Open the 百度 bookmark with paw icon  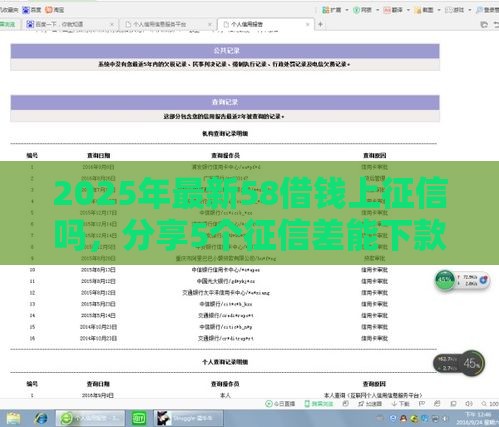31,10
